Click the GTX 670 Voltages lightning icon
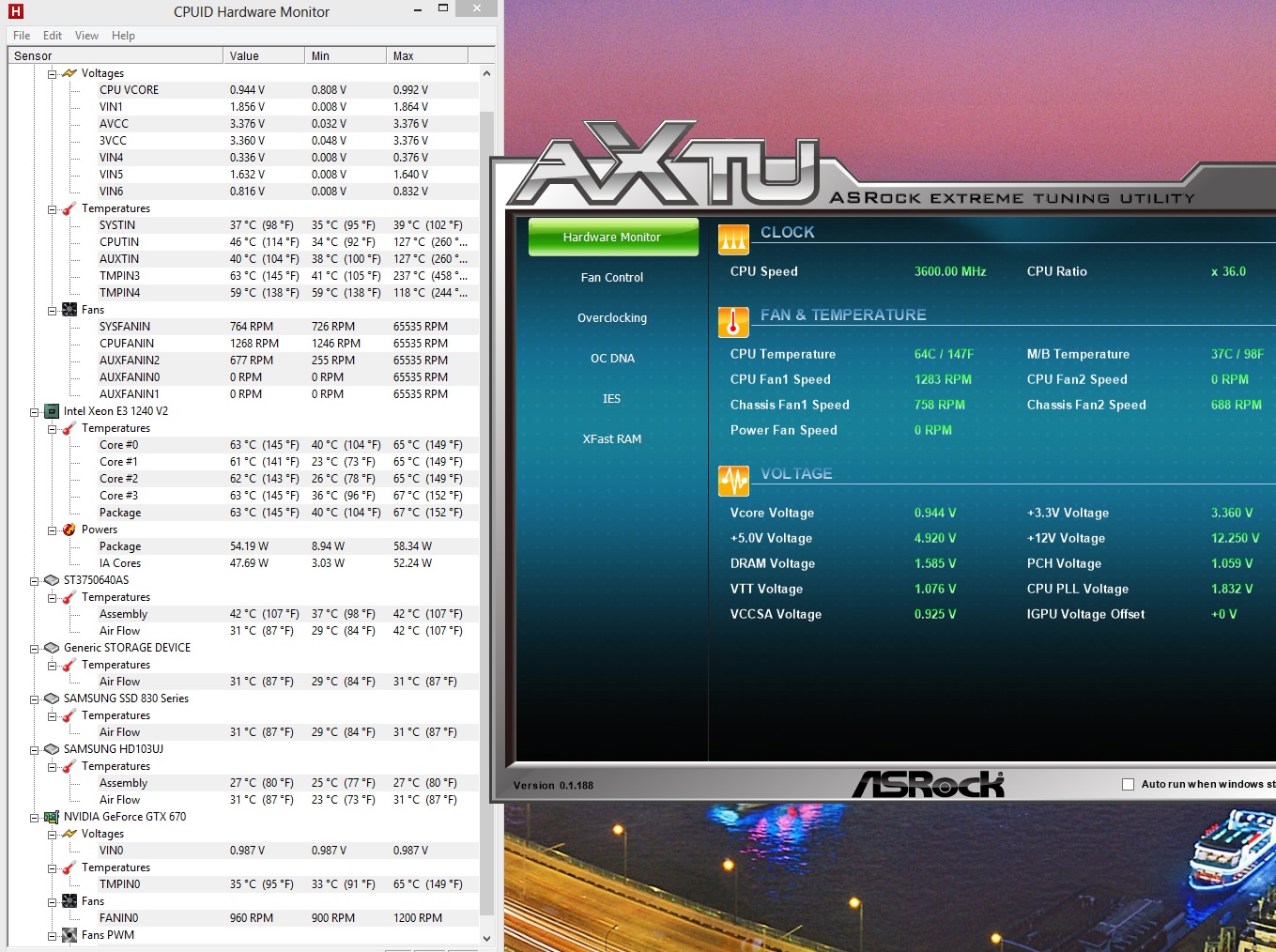 (69, 834)
